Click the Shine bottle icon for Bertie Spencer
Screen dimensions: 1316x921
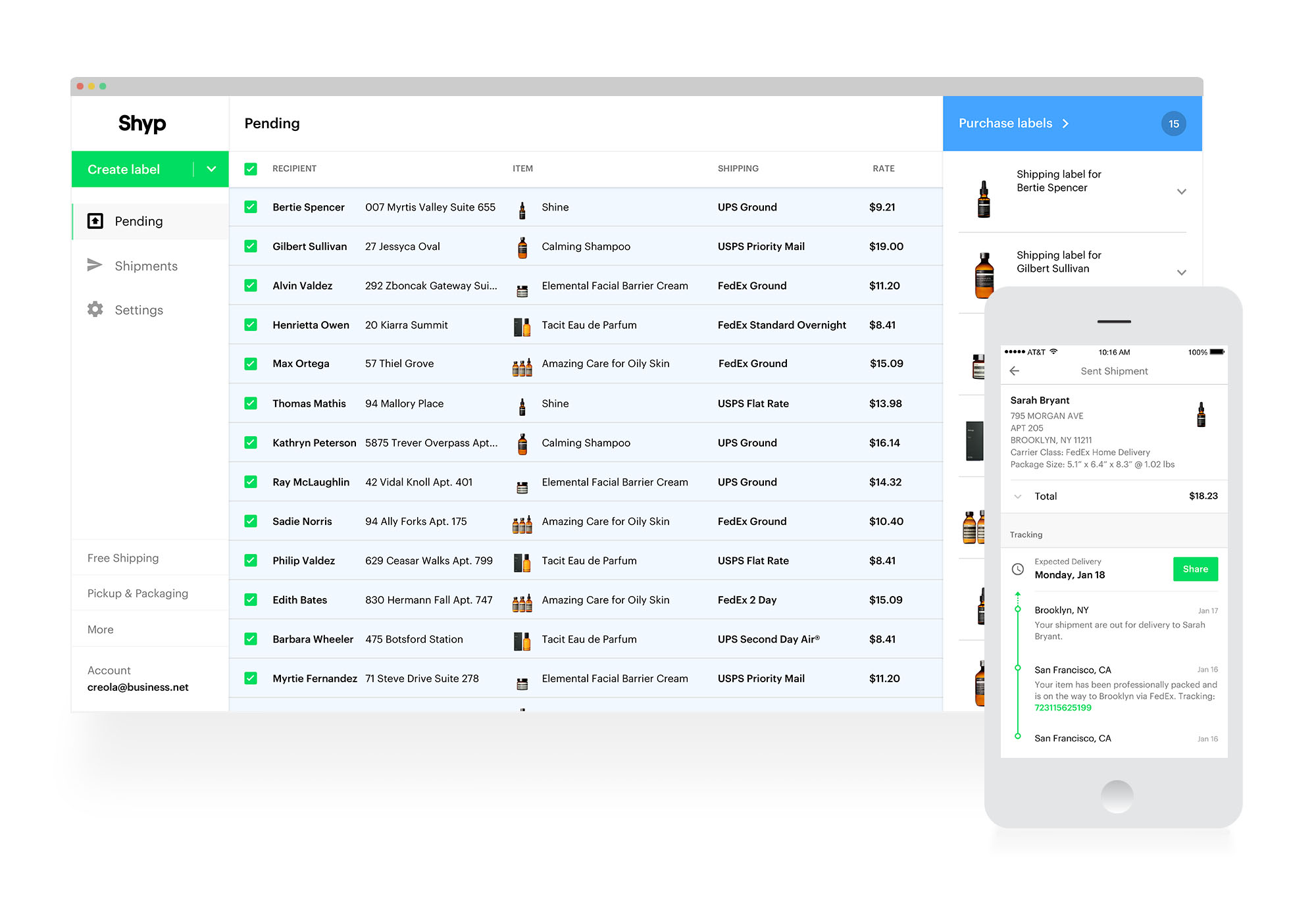(x=522, y=209)
